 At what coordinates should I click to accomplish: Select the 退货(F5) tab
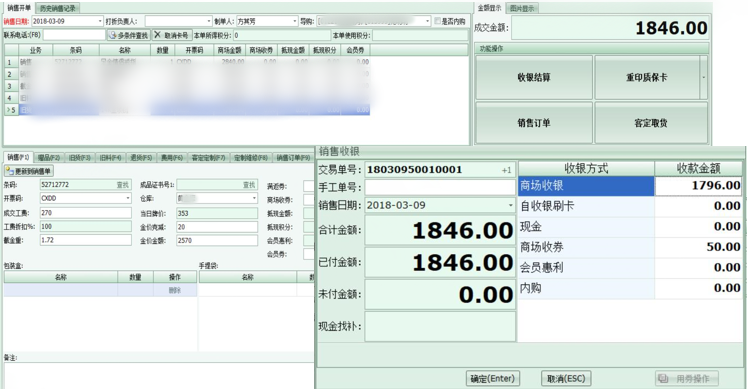[141, 158]
